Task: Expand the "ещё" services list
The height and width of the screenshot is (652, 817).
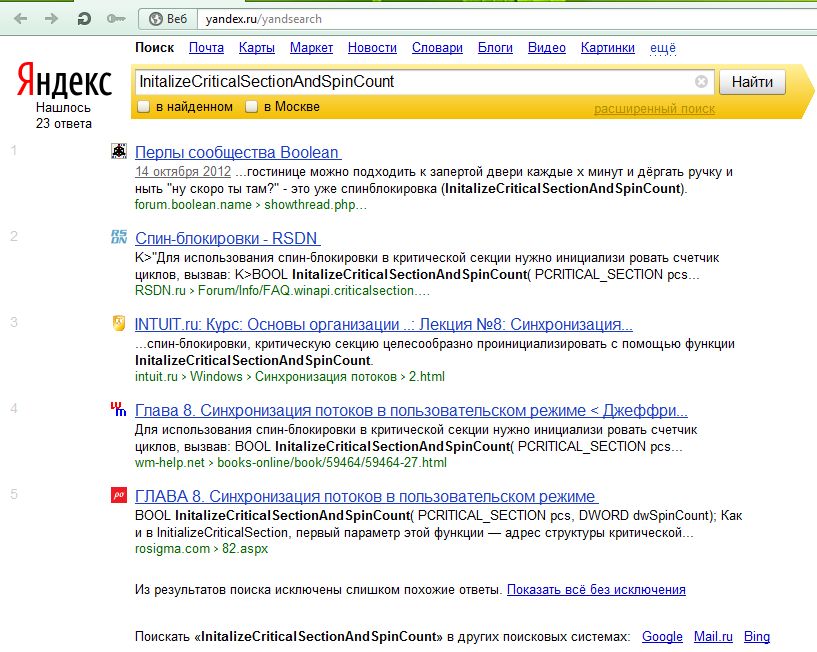Action: (663, 48)
